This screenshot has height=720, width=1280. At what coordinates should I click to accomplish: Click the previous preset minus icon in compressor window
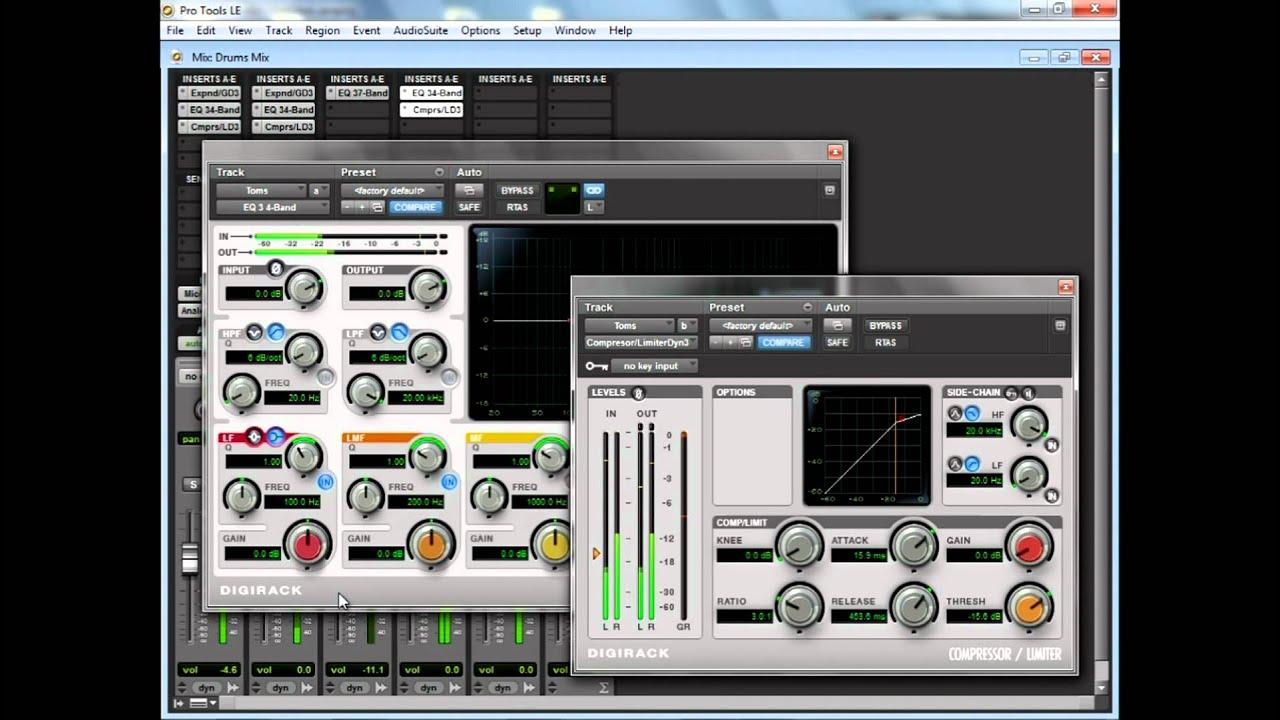click(x=715, y=342)
